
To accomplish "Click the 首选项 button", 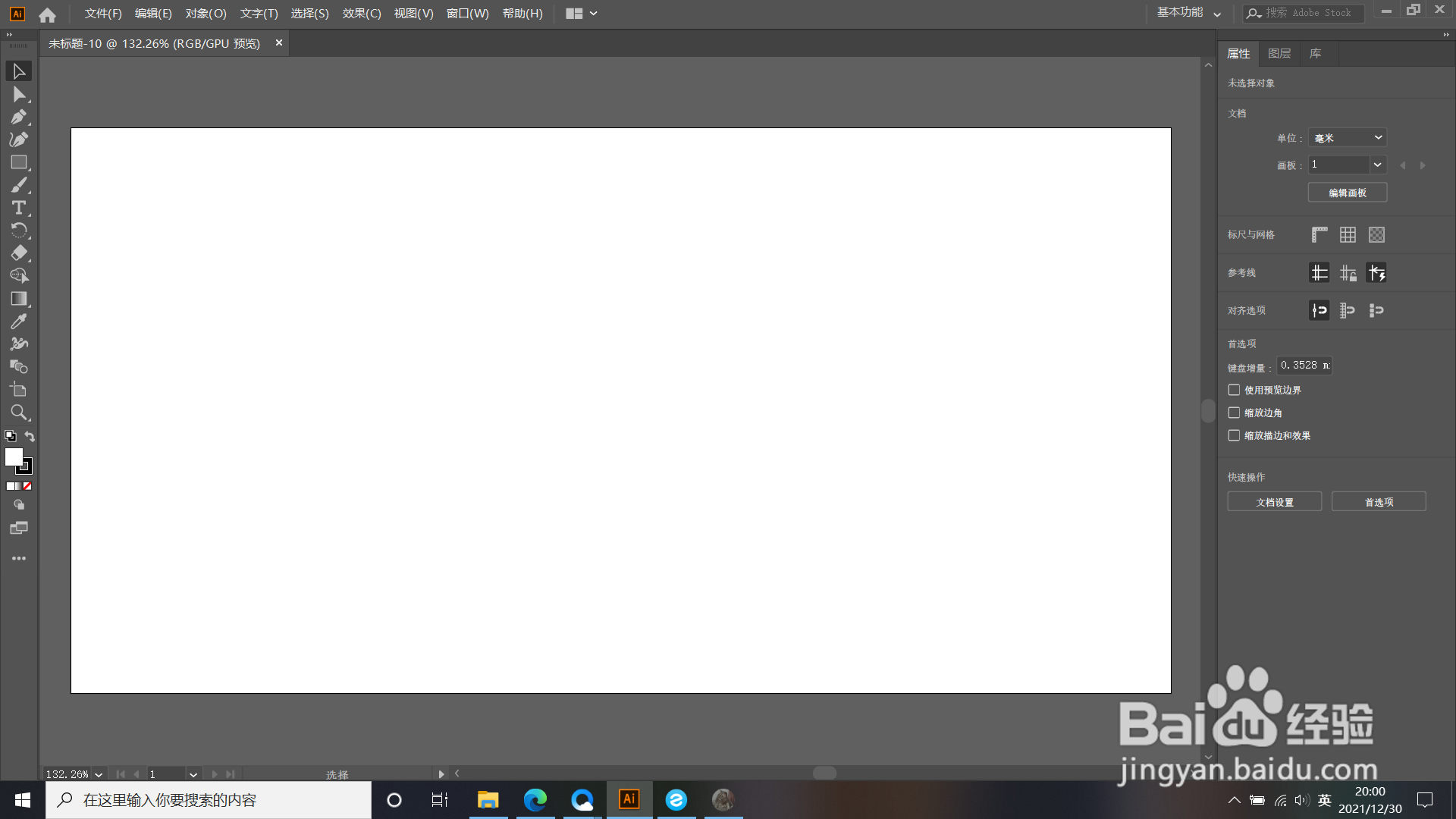I will (x=1379, y=502).
